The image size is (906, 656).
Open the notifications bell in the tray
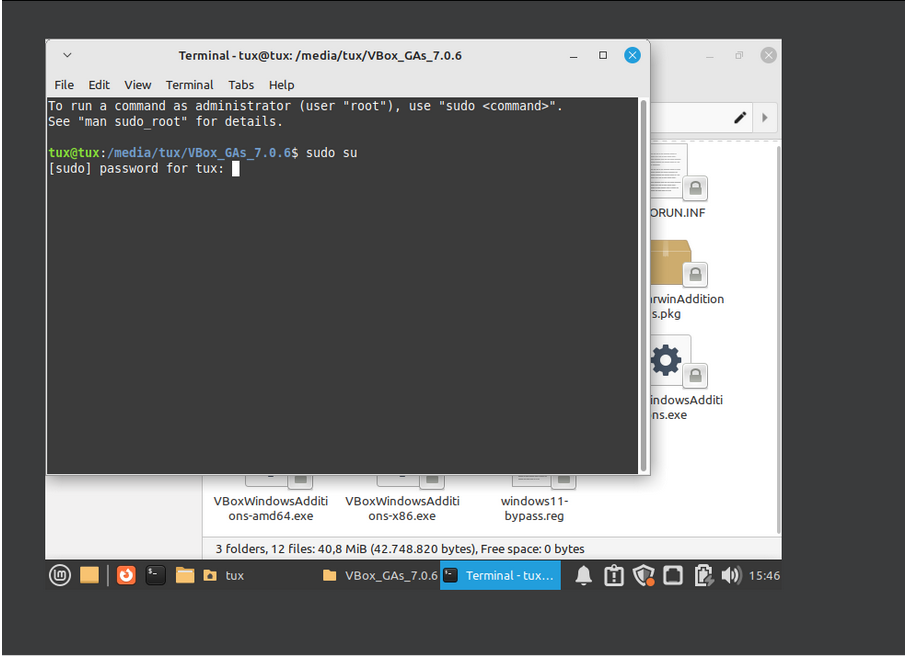click(584, 576)
